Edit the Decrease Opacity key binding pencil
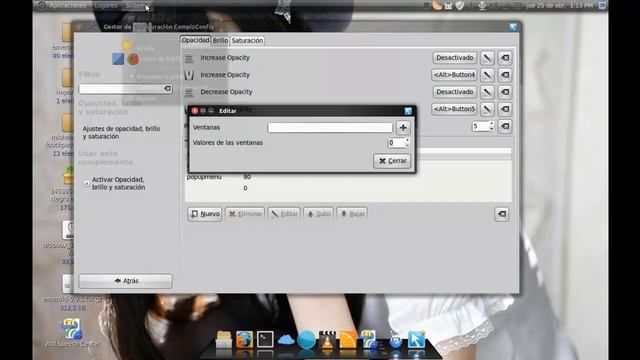Viewport: 640px width, 360px height. (487, 92)
